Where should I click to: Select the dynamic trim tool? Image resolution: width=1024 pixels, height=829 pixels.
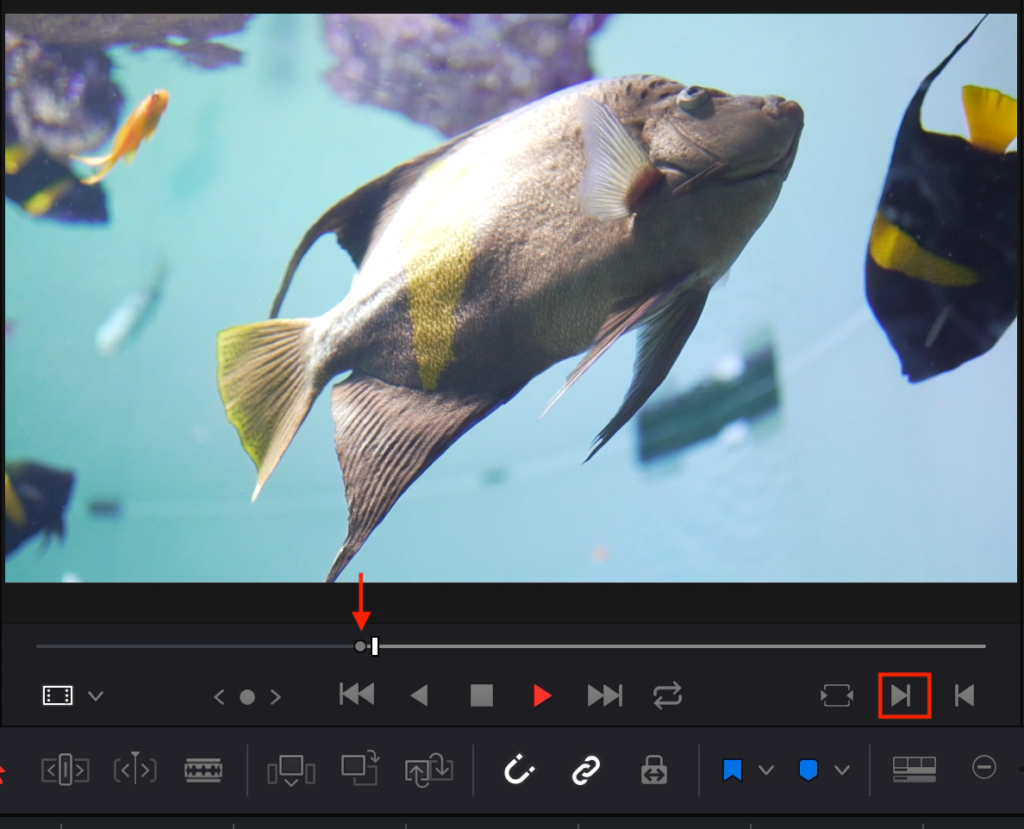click(x=134, y=770)
